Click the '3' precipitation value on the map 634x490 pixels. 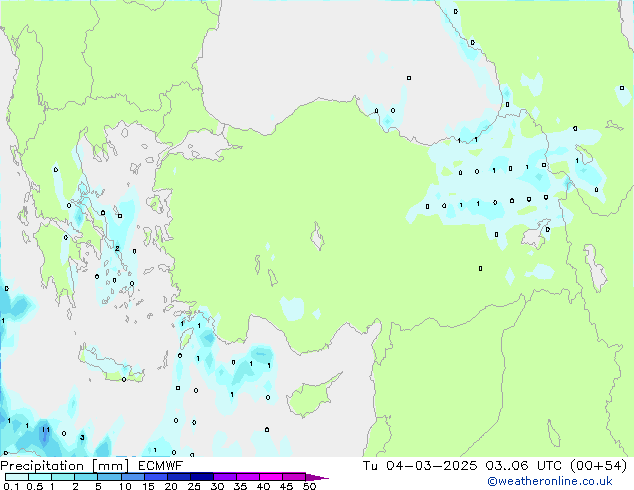[82, 437]
